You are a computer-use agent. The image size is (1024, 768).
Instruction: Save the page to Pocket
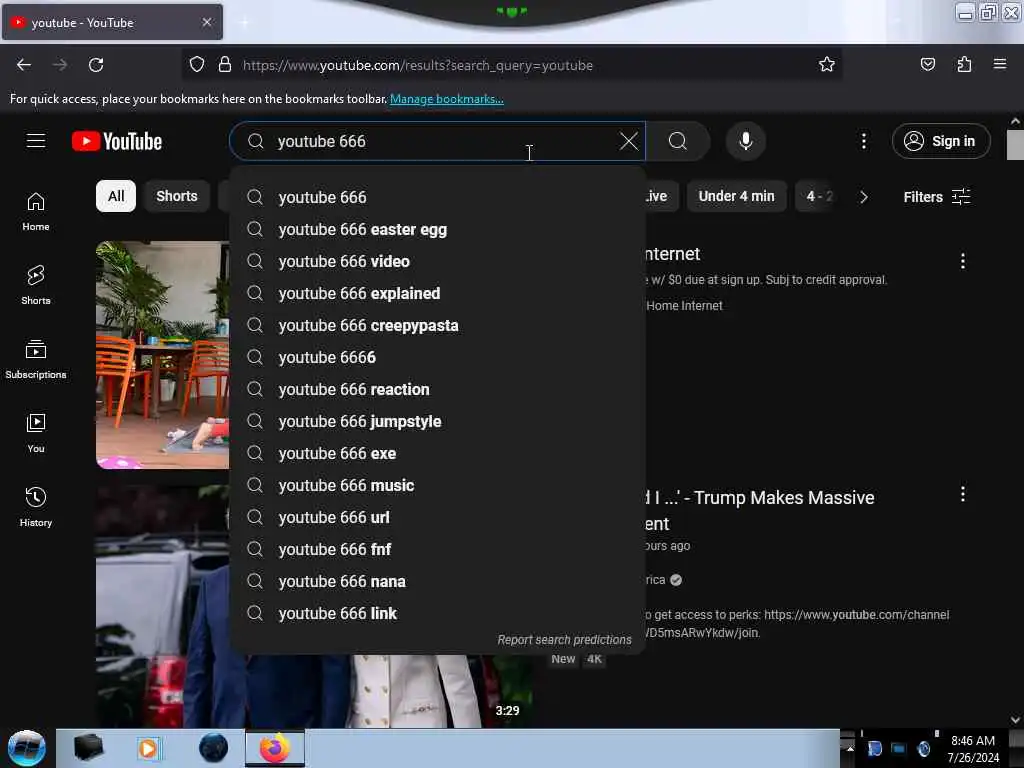coord(927,64)
